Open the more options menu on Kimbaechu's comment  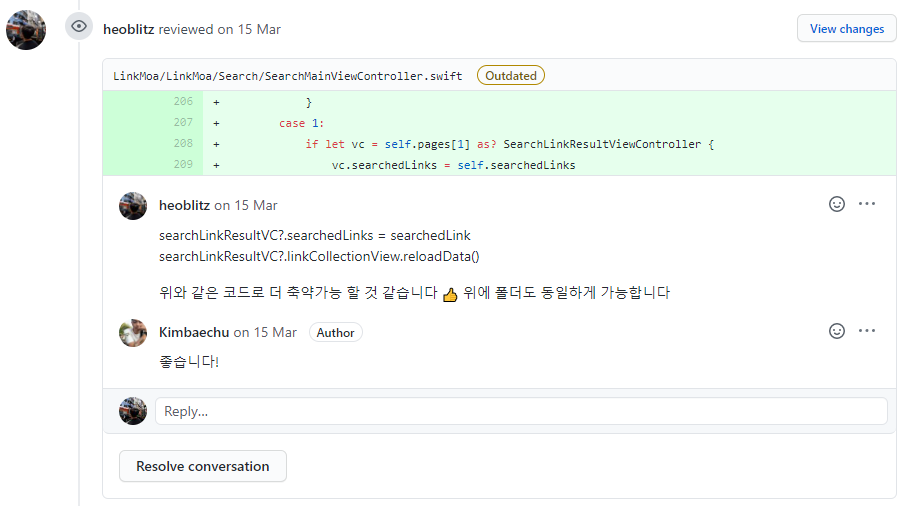(x=867, y=330)
